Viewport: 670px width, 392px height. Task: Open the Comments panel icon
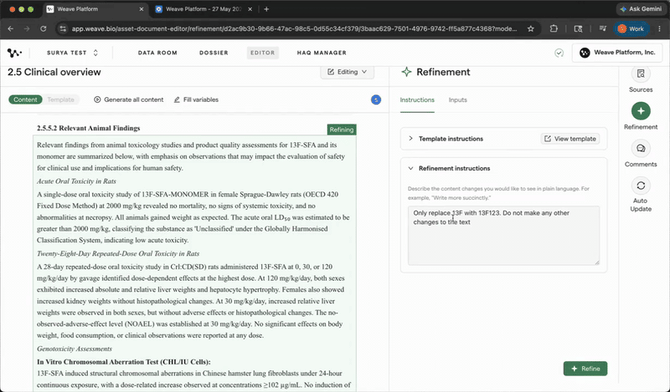coord(641,148)
